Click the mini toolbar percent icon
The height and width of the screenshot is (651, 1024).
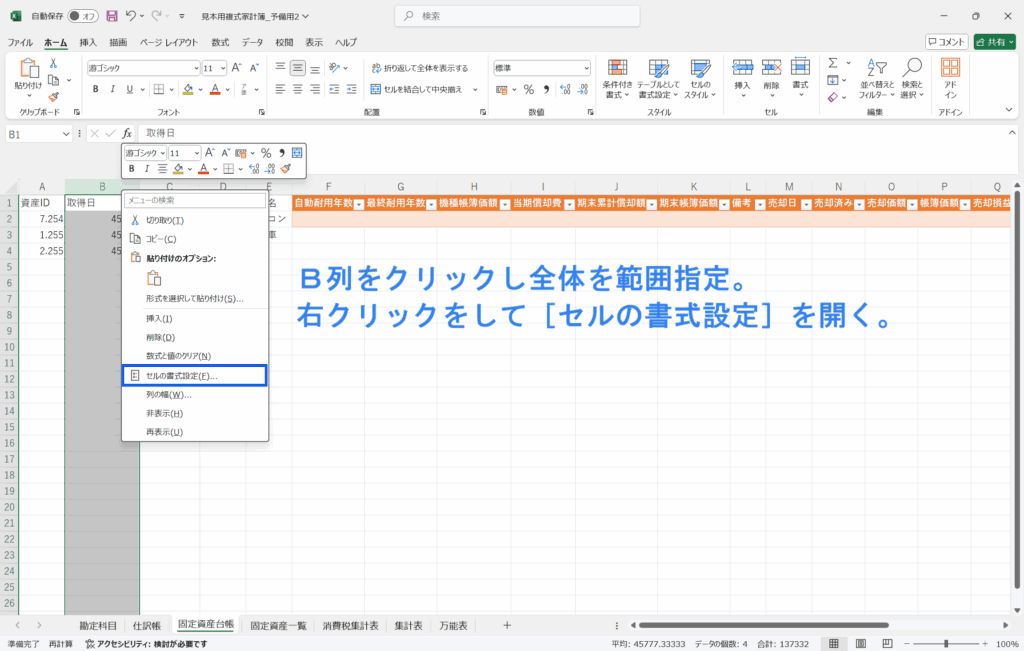point(266,153)
